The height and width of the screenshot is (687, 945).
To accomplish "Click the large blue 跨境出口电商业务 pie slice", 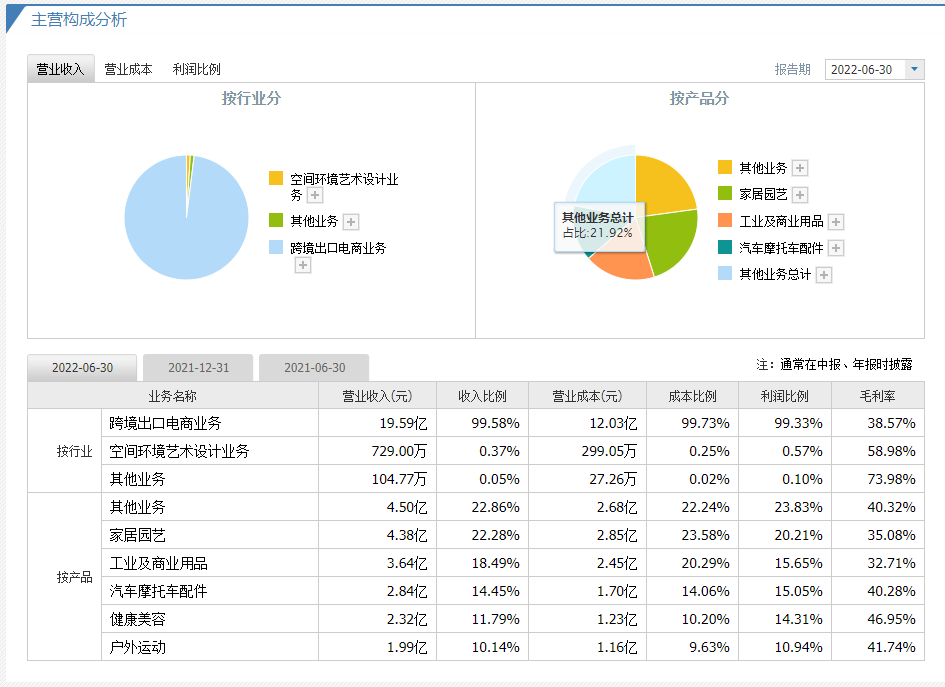I will click(x=185, y=230).
